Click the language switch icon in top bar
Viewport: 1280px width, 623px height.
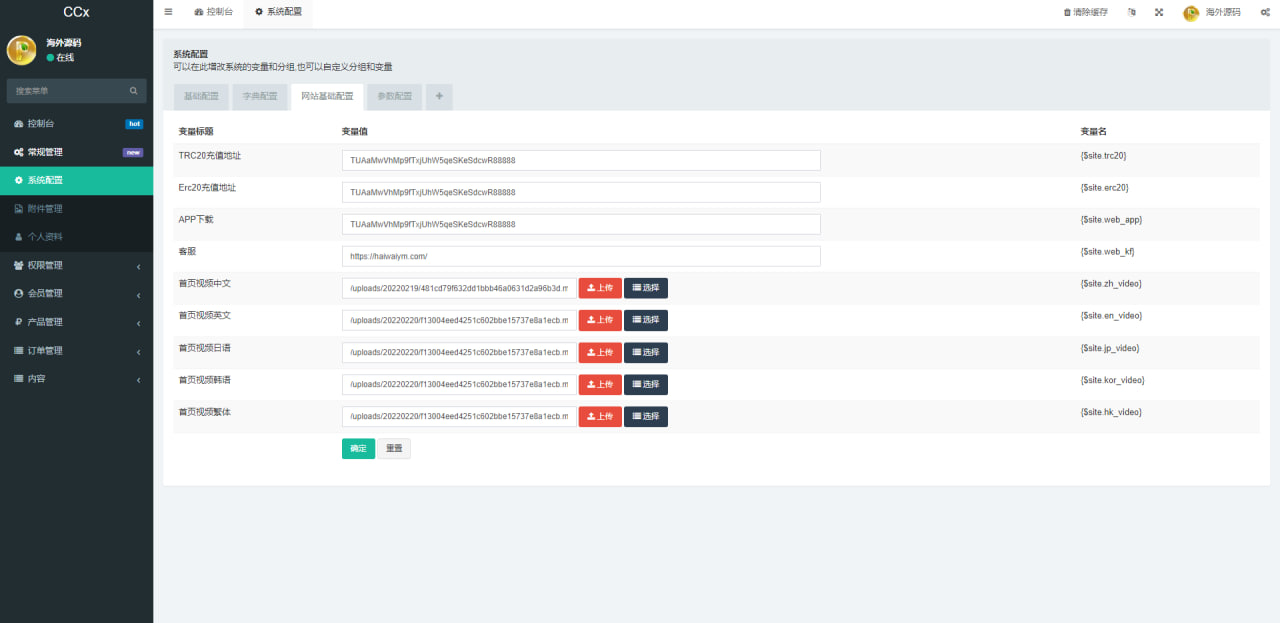click(x=1132, y=13)
